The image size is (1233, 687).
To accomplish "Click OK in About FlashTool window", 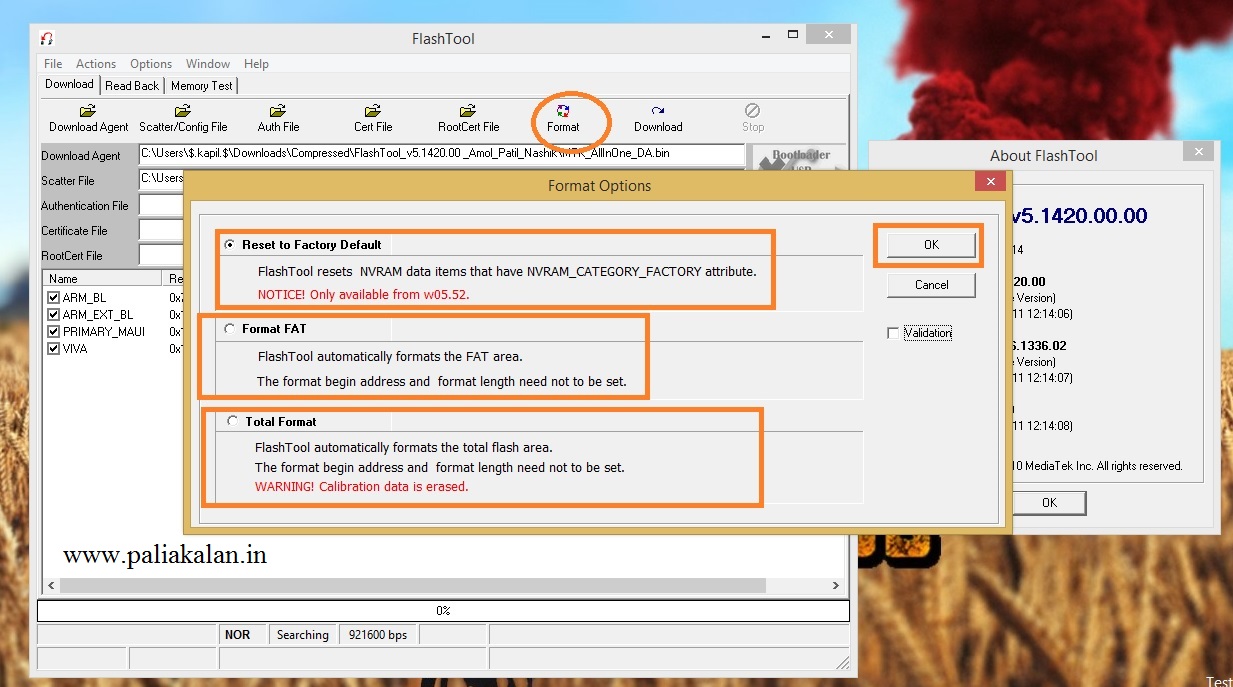I will coord(1049,503).
